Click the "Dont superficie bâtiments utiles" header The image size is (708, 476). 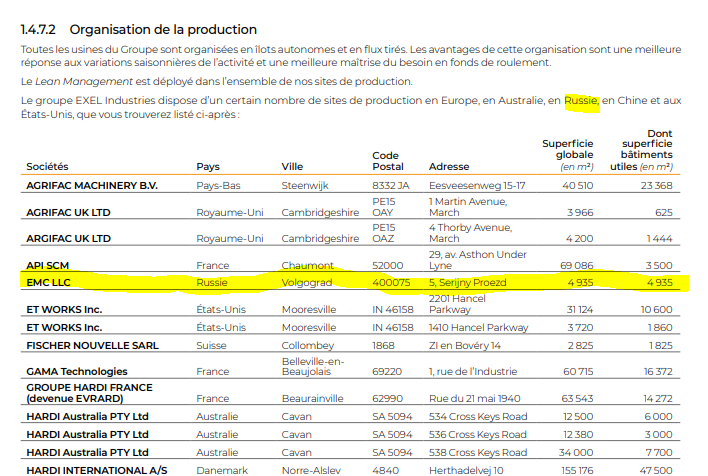coord(641,150)
